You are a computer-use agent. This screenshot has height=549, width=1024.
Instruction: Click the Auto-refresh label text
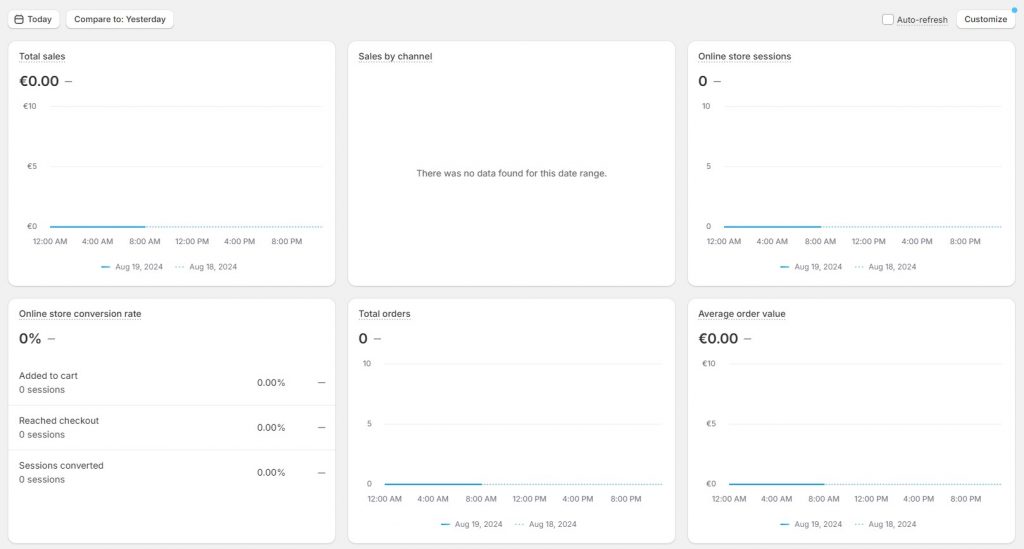921,20
